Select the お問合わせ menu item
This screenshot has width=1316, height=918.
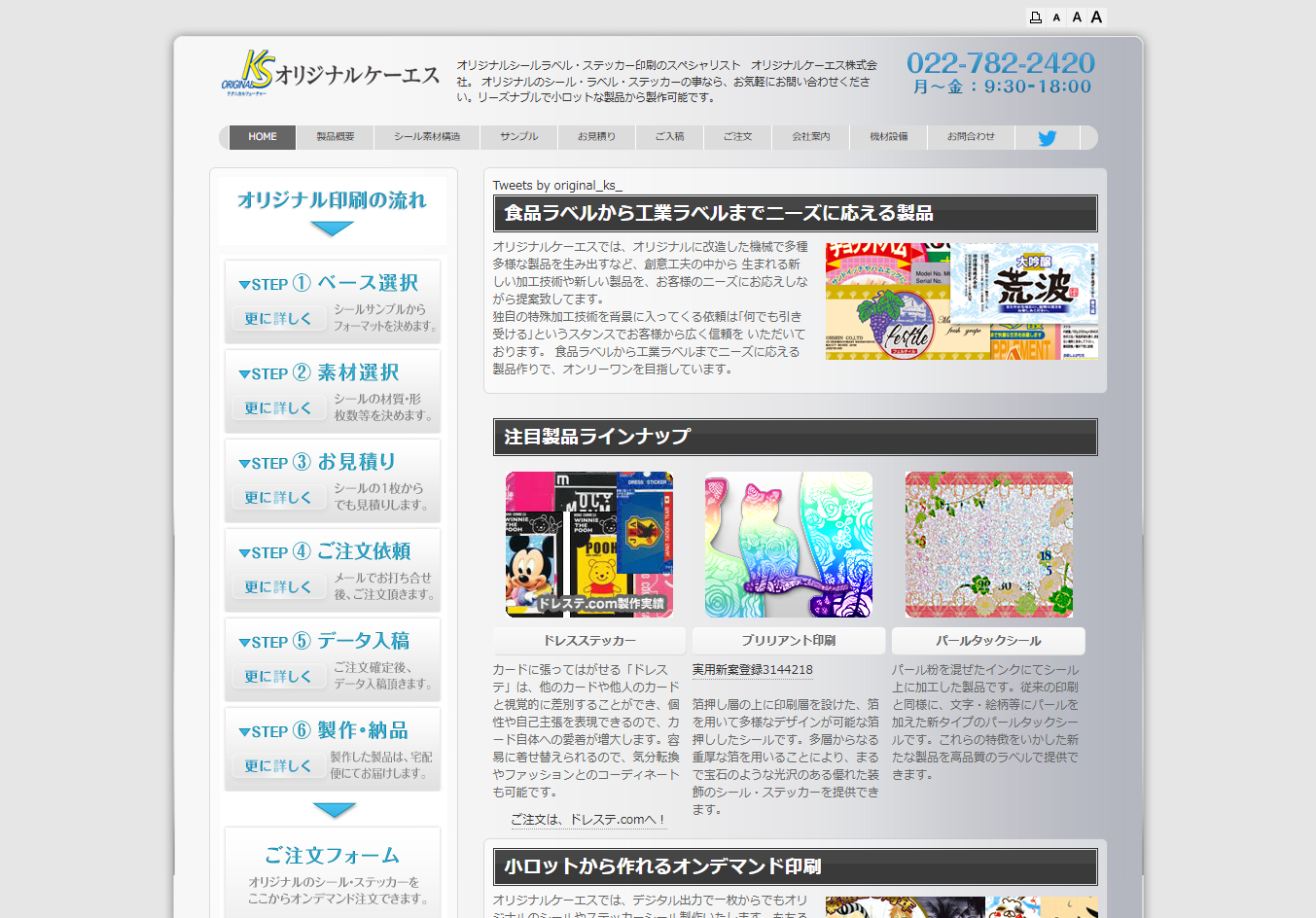pos(970,137)
